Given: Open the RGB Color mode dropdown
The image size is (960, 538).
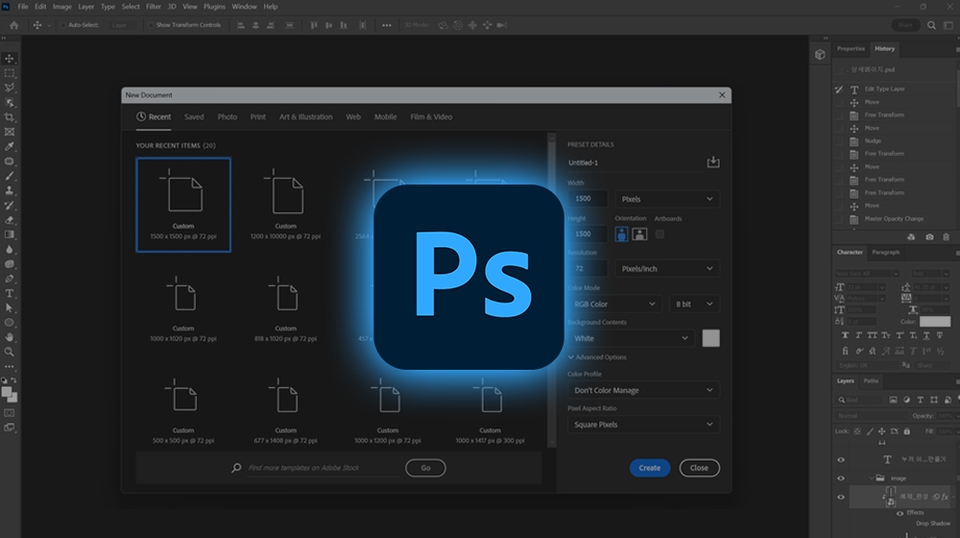Looking at the screenshot, I should (x=614, y=304).
